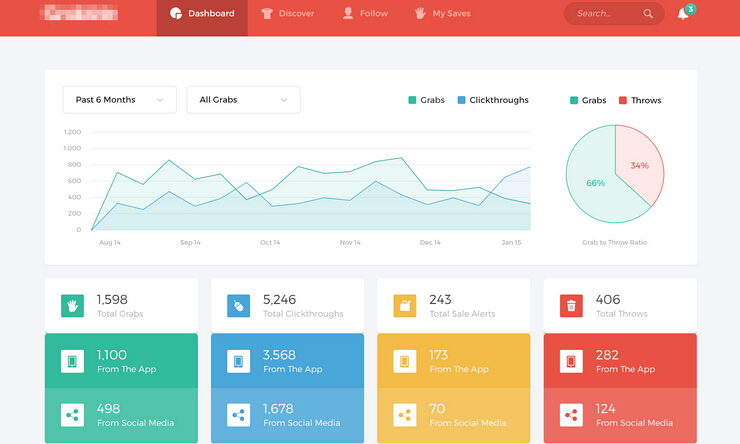The image size is (740, 444).
Task: Open the All Grabs dropdown
Action: [244, 100]
